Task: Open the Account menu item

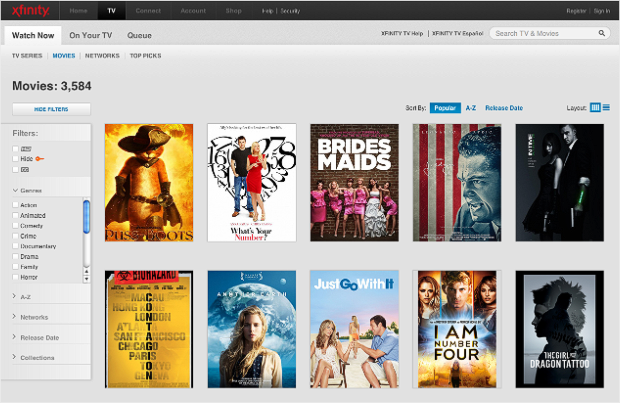Action: (193, 11)
